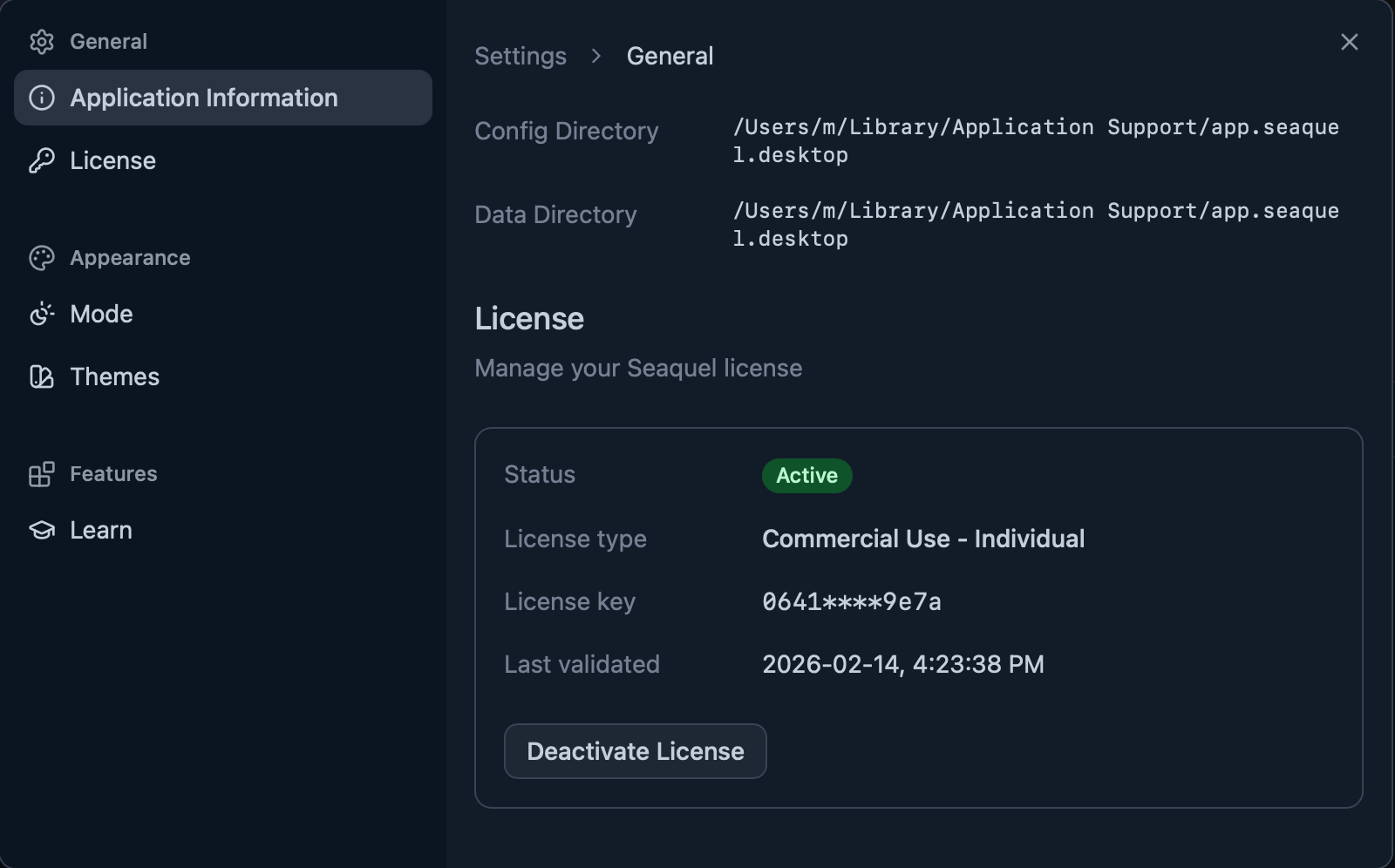Open the License sidebar section
Screen dimensions: 1395x868
tap(113, 160)
